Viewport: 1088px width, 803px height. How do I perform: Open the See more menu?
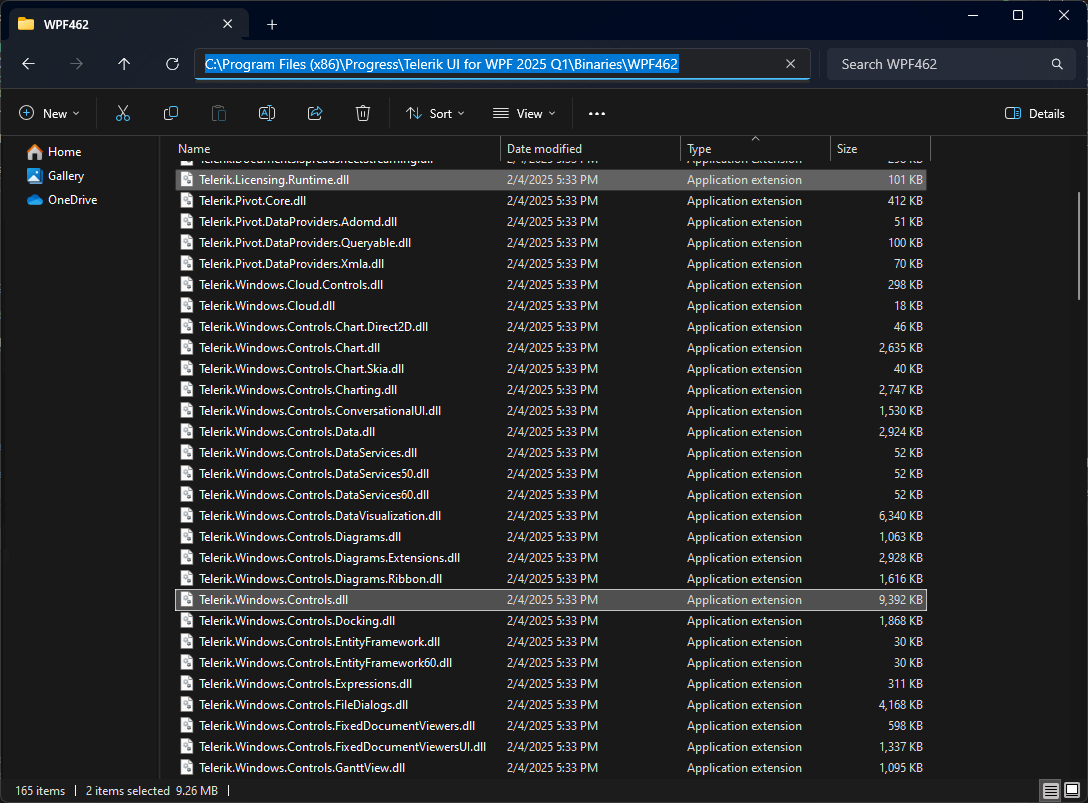(597, 113)
